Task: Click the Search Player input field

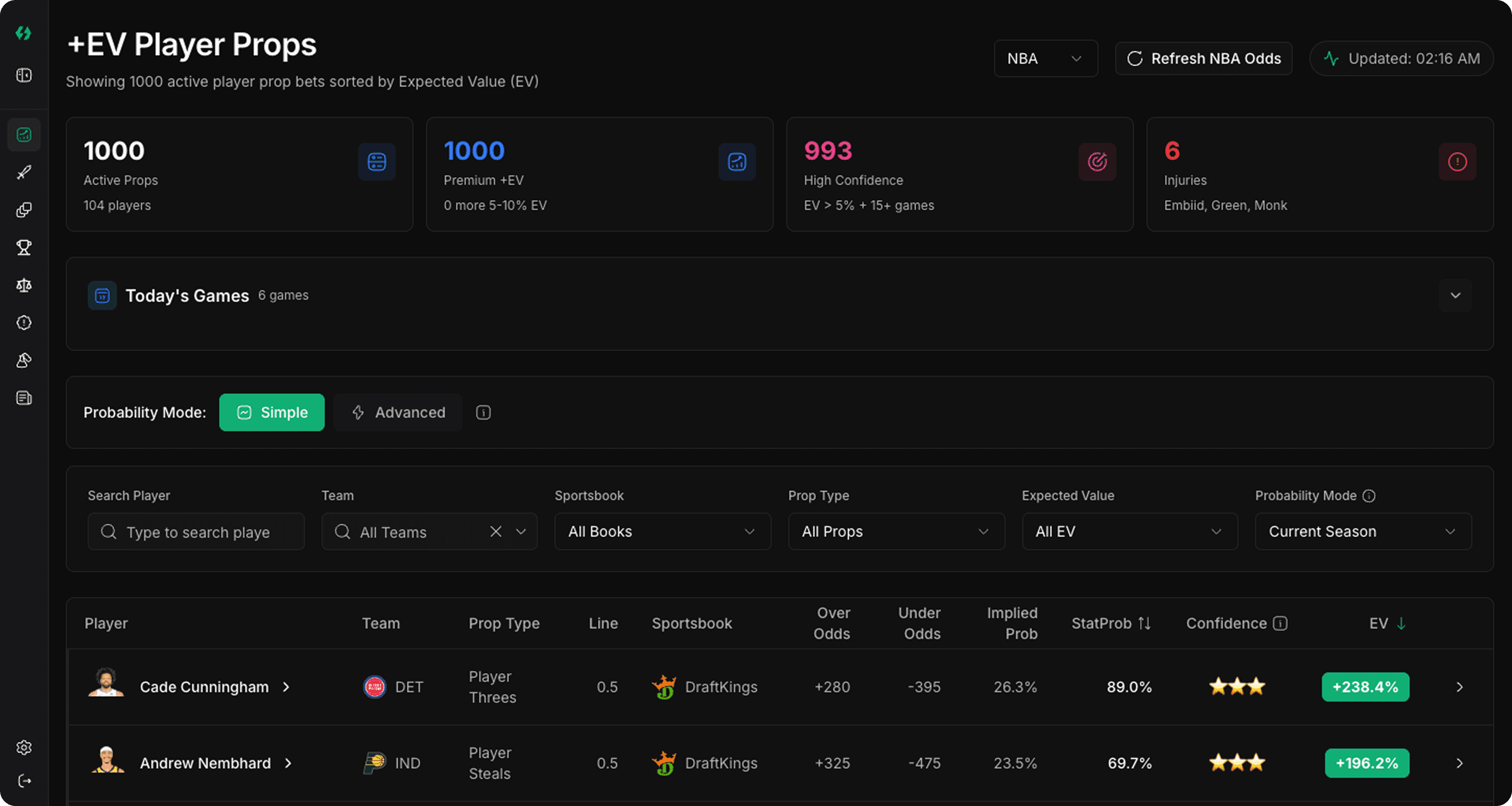Action: (x=197, y=532)
